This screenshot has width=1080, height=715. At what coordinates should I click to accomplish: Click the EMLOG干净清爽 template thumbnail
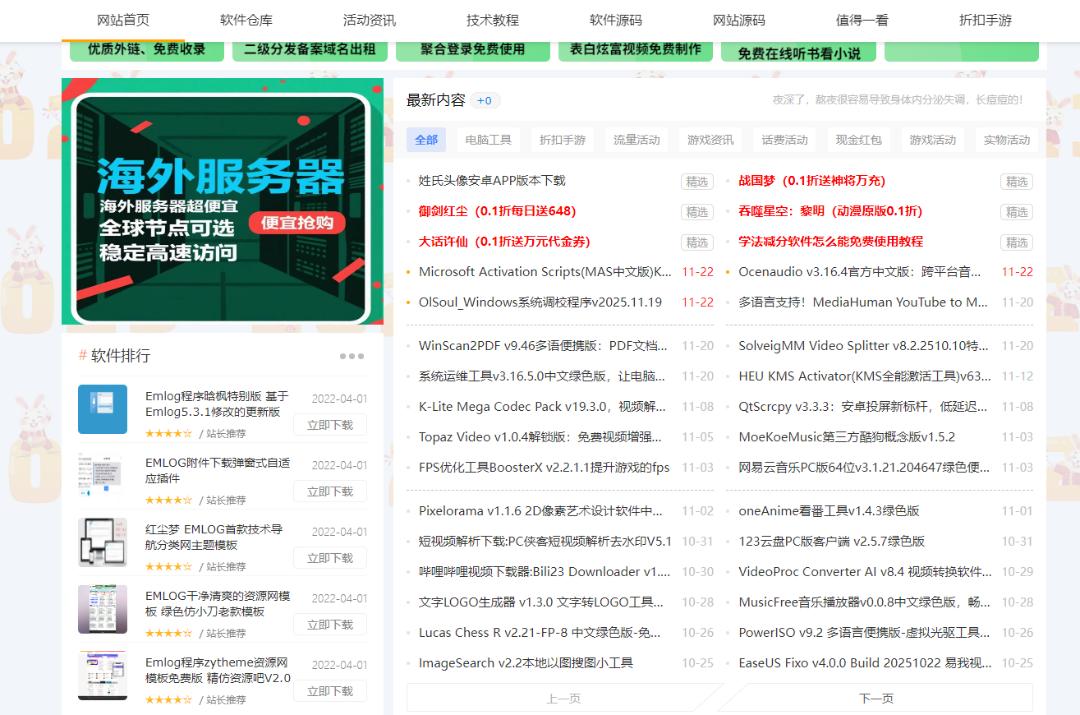102,609
